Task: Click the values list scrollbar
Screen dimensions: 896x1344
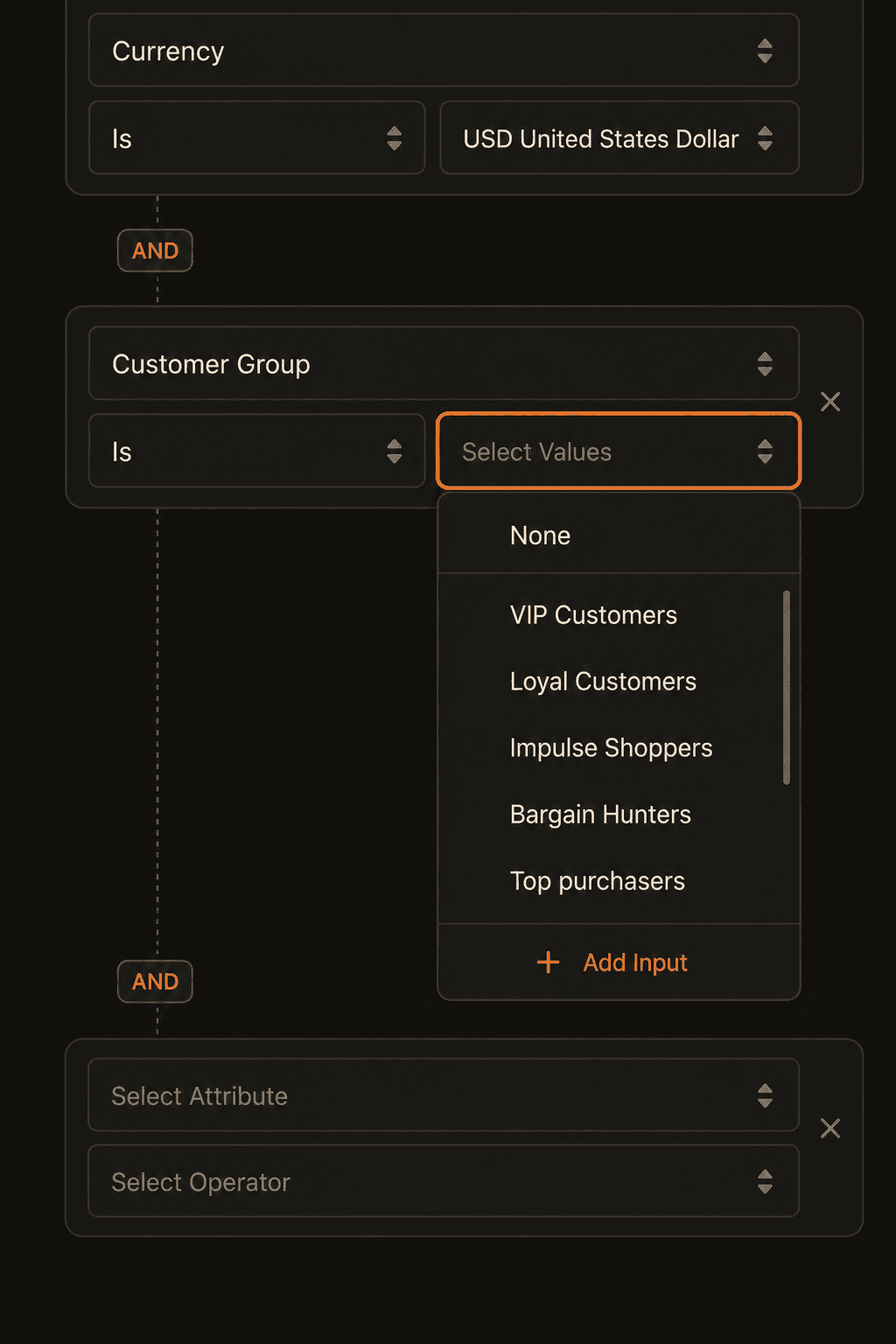Action: pos(787,688)
